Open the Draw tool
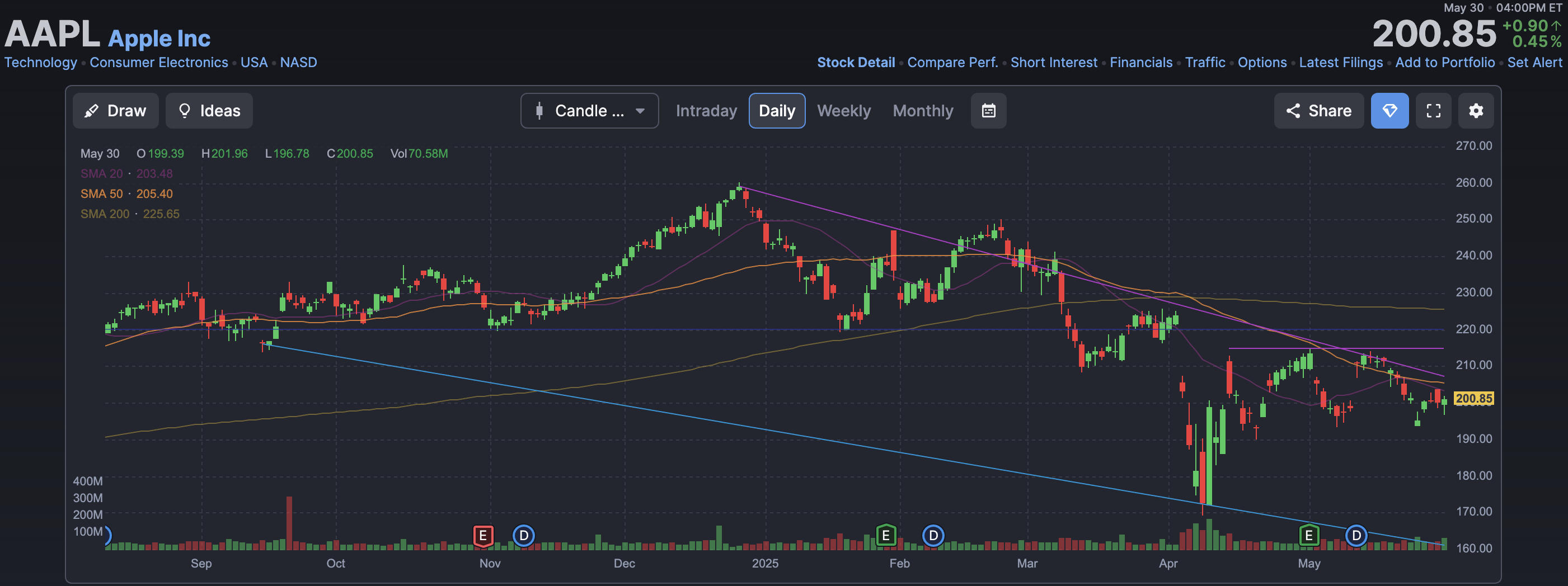The width and height of the screenshot is (1568, 586). 116,111
